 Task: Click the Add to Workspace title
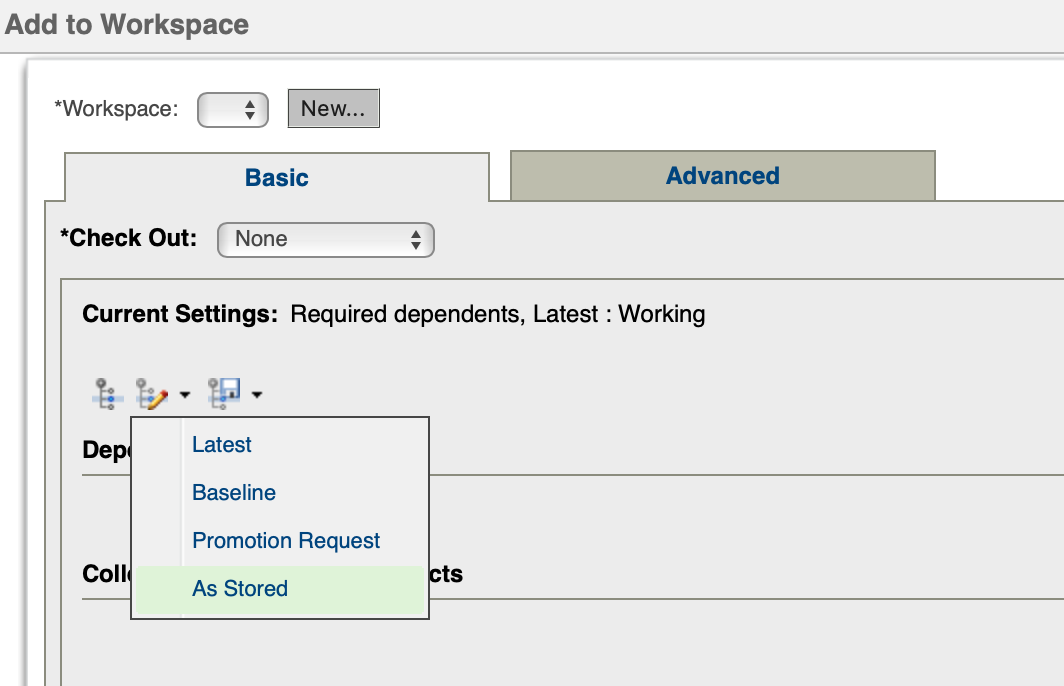[127, 24]
